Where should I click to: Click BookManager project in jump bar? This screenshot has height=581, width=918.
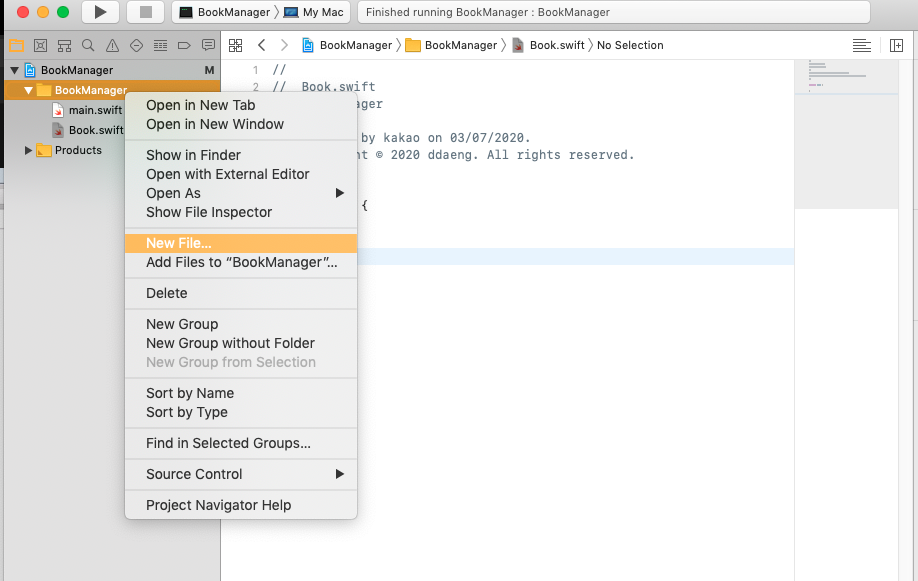point(347,45)
